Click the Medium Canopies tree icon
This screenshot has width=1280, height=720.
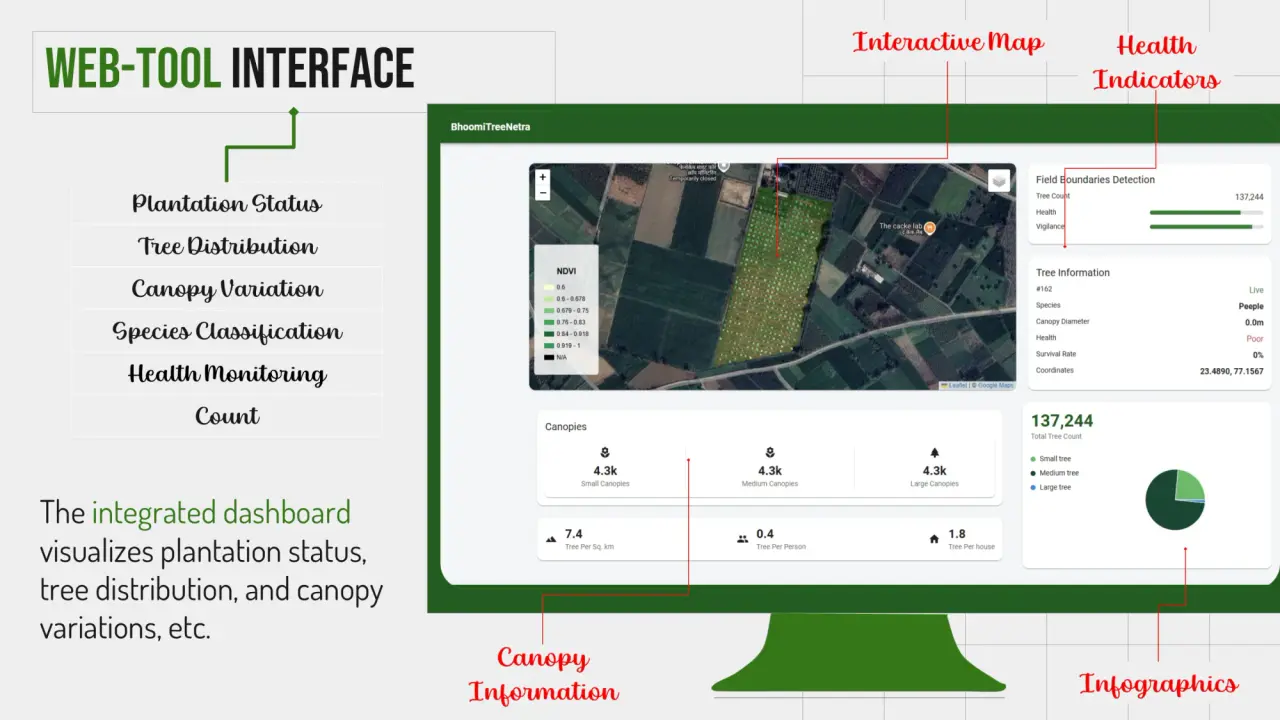pos(770,453)
